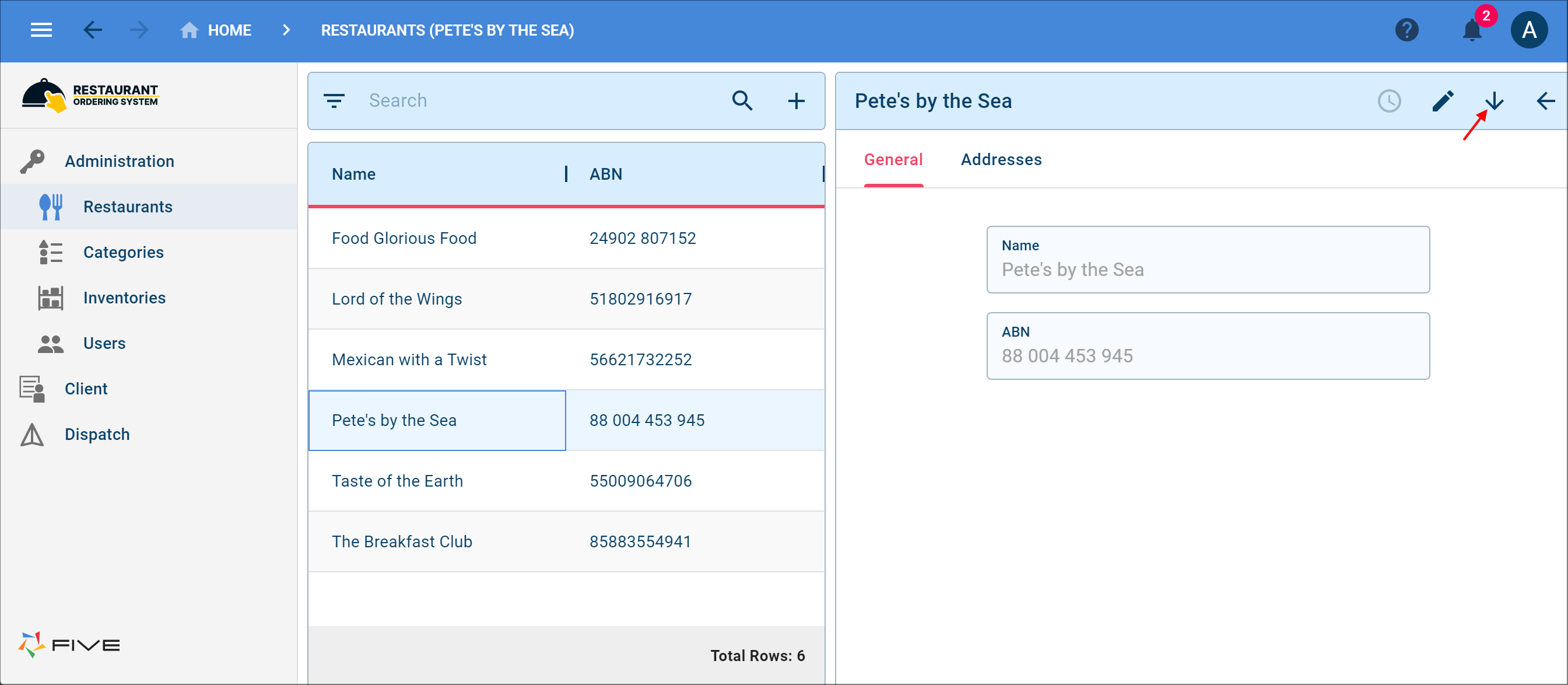Viewport: 1568px width, 685px height.
Task: Close the form with the back arrow
Action: click(x=1545, y=100)
